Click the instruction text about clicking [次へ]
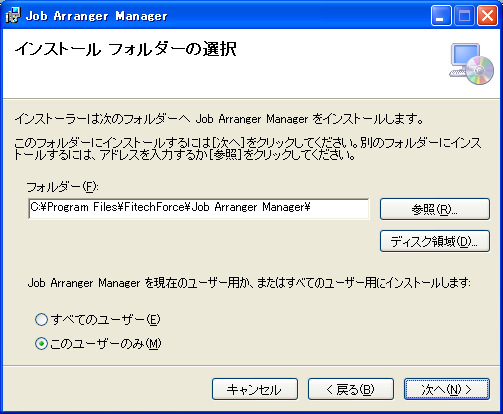The width and height of the screenshot is (503, 414). (248, 149)
